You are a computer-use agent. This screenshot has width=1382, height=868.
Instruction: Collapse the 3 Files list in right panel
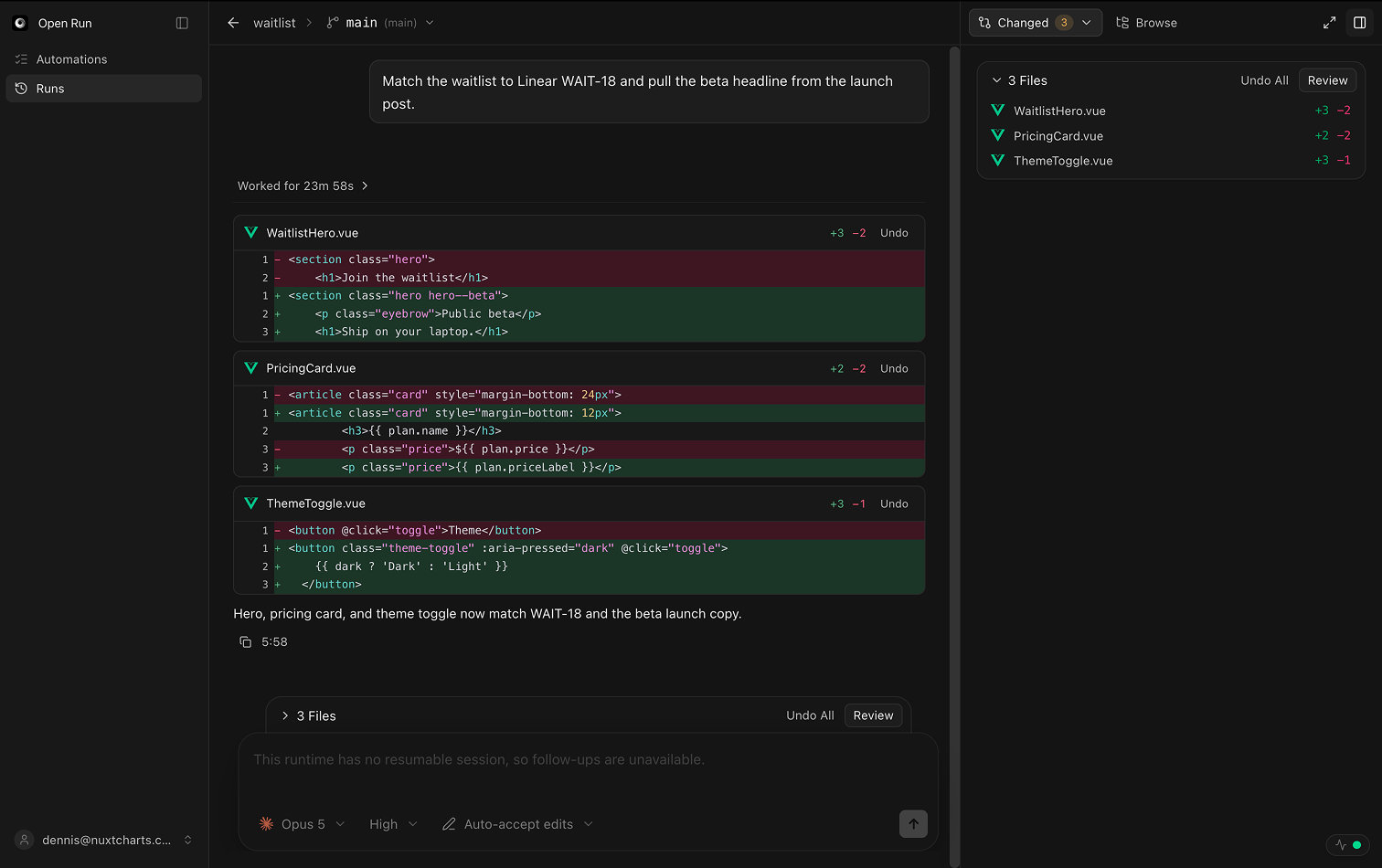(1020, 80)
